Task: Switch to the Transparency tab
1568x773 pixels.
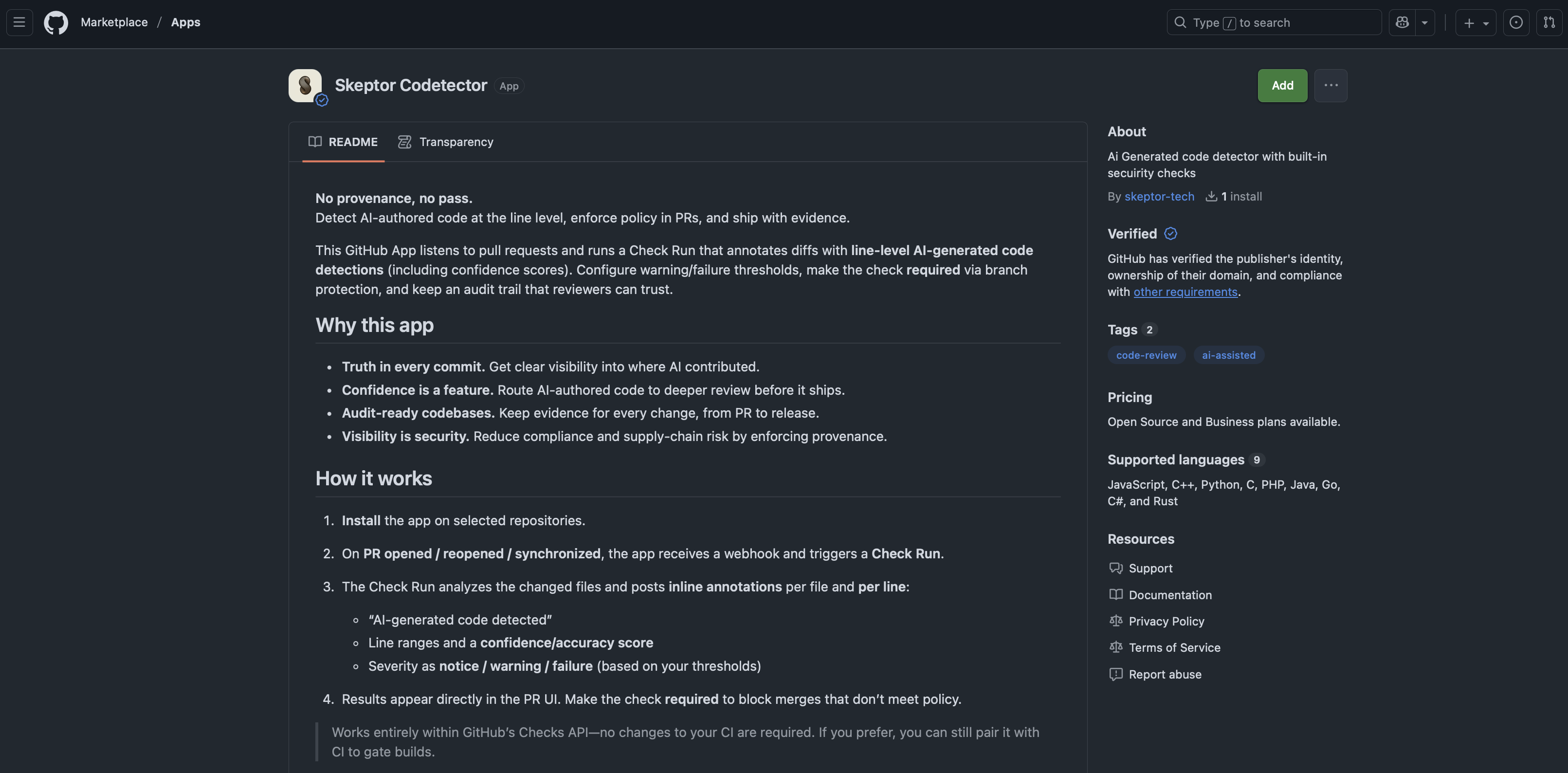Action: point(446,142)
